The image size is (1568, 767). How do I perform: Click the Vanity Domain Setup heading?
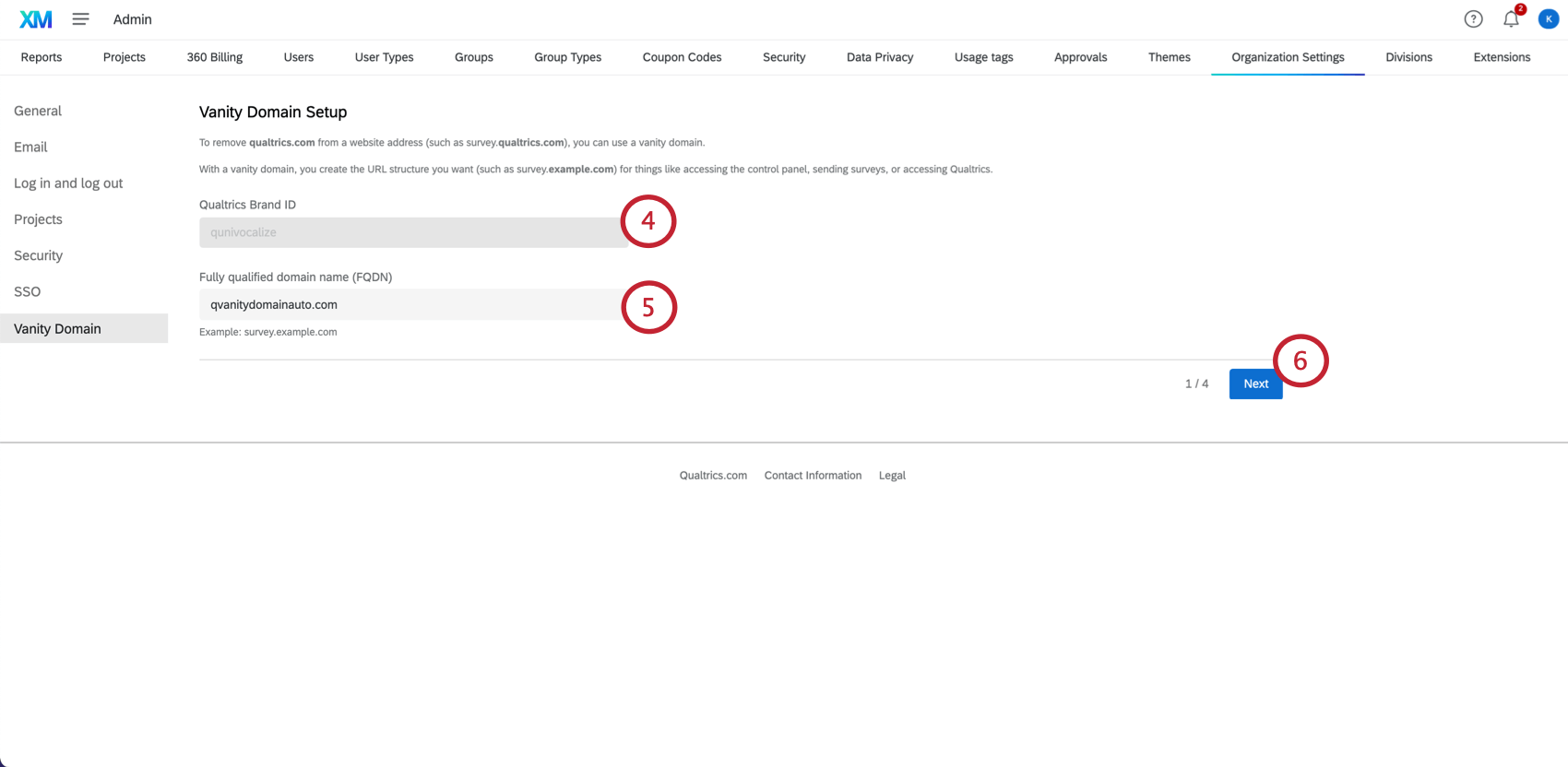[x=273, y=112]
